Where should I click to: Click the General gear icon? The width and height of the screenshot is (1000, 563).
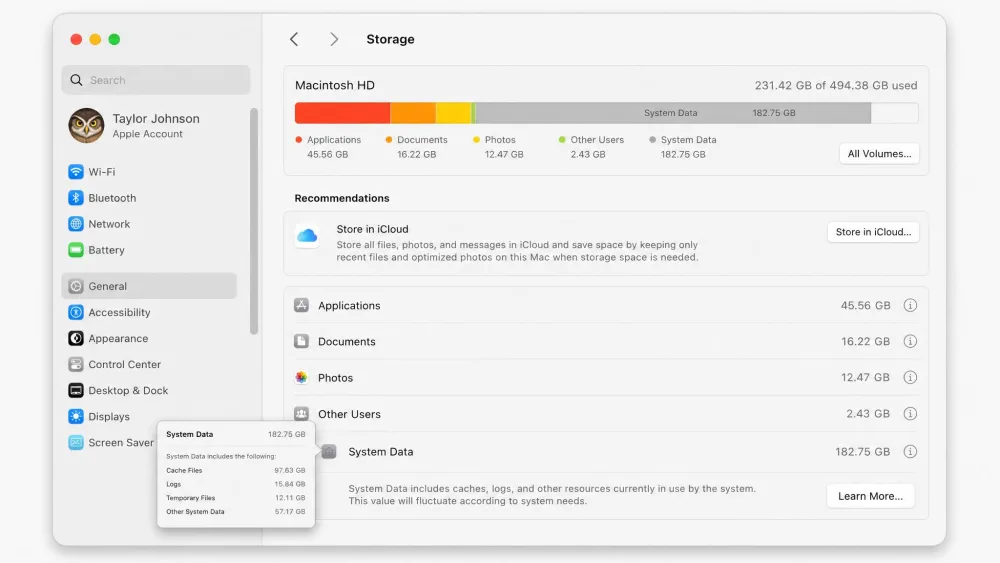(76, 286)
